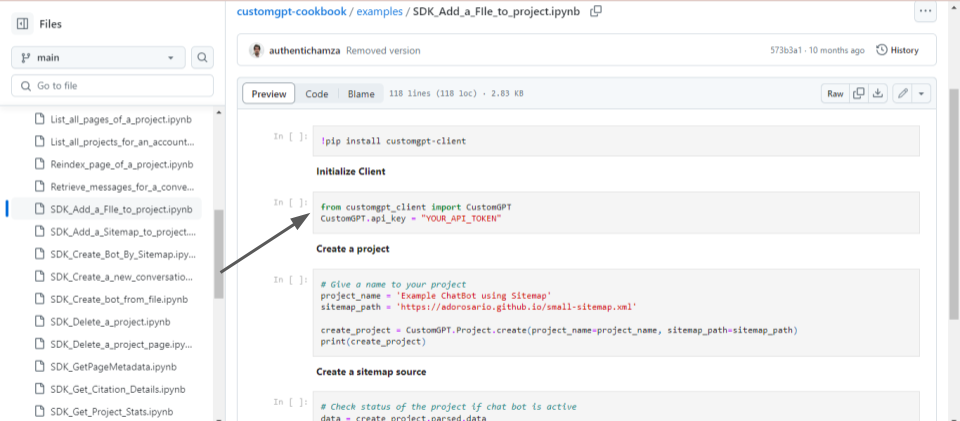Viewport: 960px width, 421px height.
Task: Open the main branch dropdown
Action: click(98, 58)
